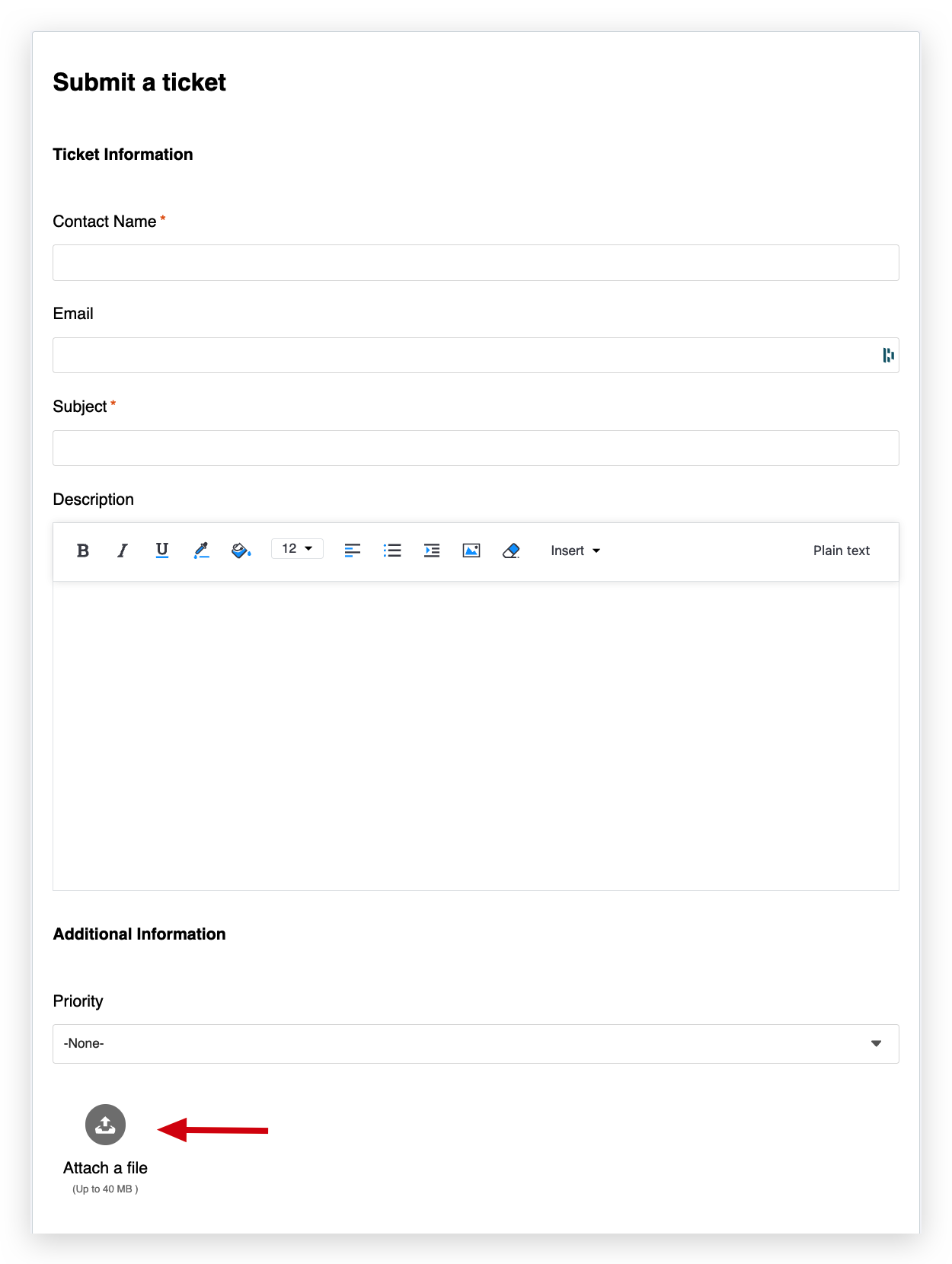Switch editor to Plain text mode
Image resolution: width=952 pixels, height=1264 pixels.
[841, 551]
